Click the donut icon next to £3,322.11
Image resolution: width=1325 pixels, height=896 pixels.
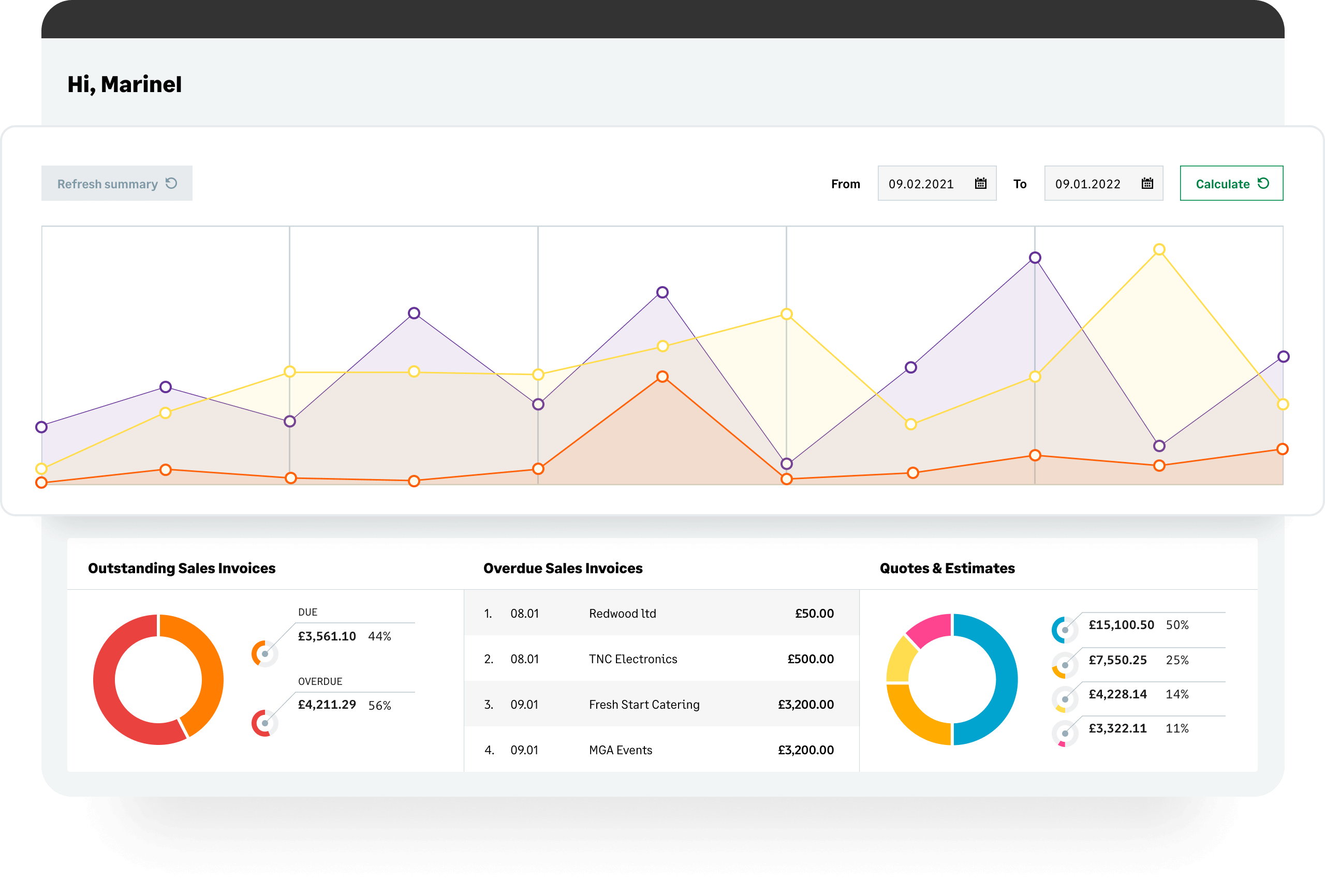coord(1065,733)
